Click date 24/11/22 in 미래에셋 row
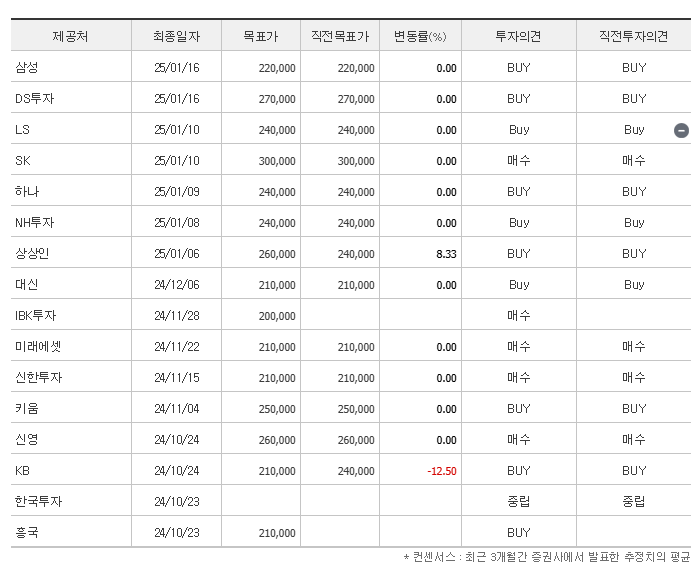Viewport: 693px width, 565px height. (x=177, y=347)
